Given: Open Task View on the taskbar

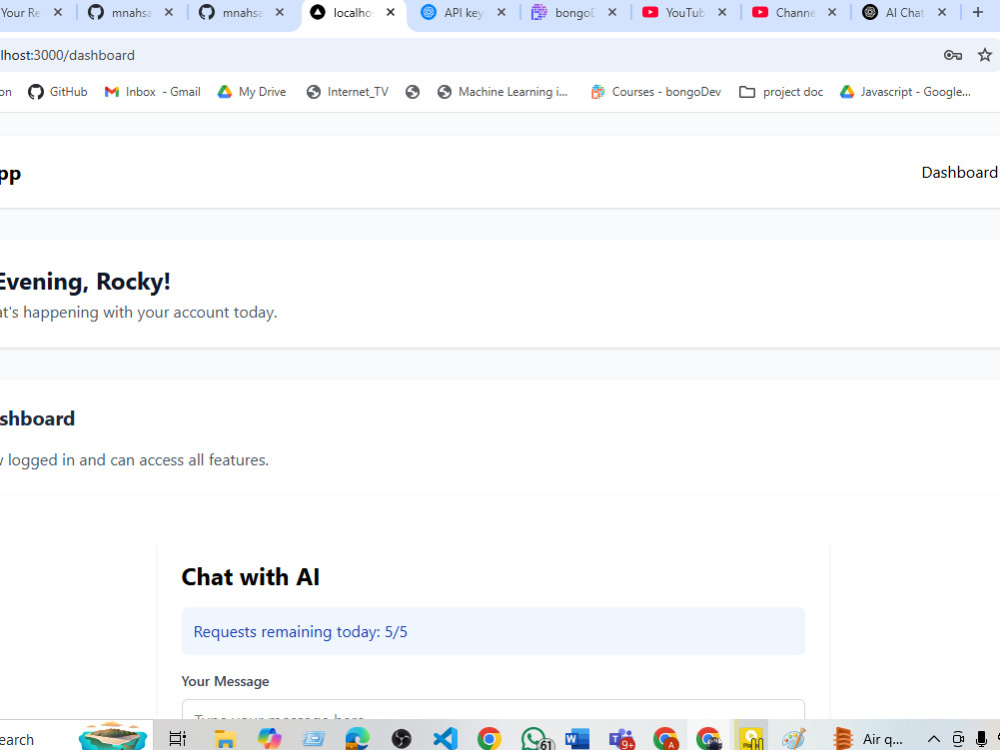Looking at the screenshot, I should 177,739.
